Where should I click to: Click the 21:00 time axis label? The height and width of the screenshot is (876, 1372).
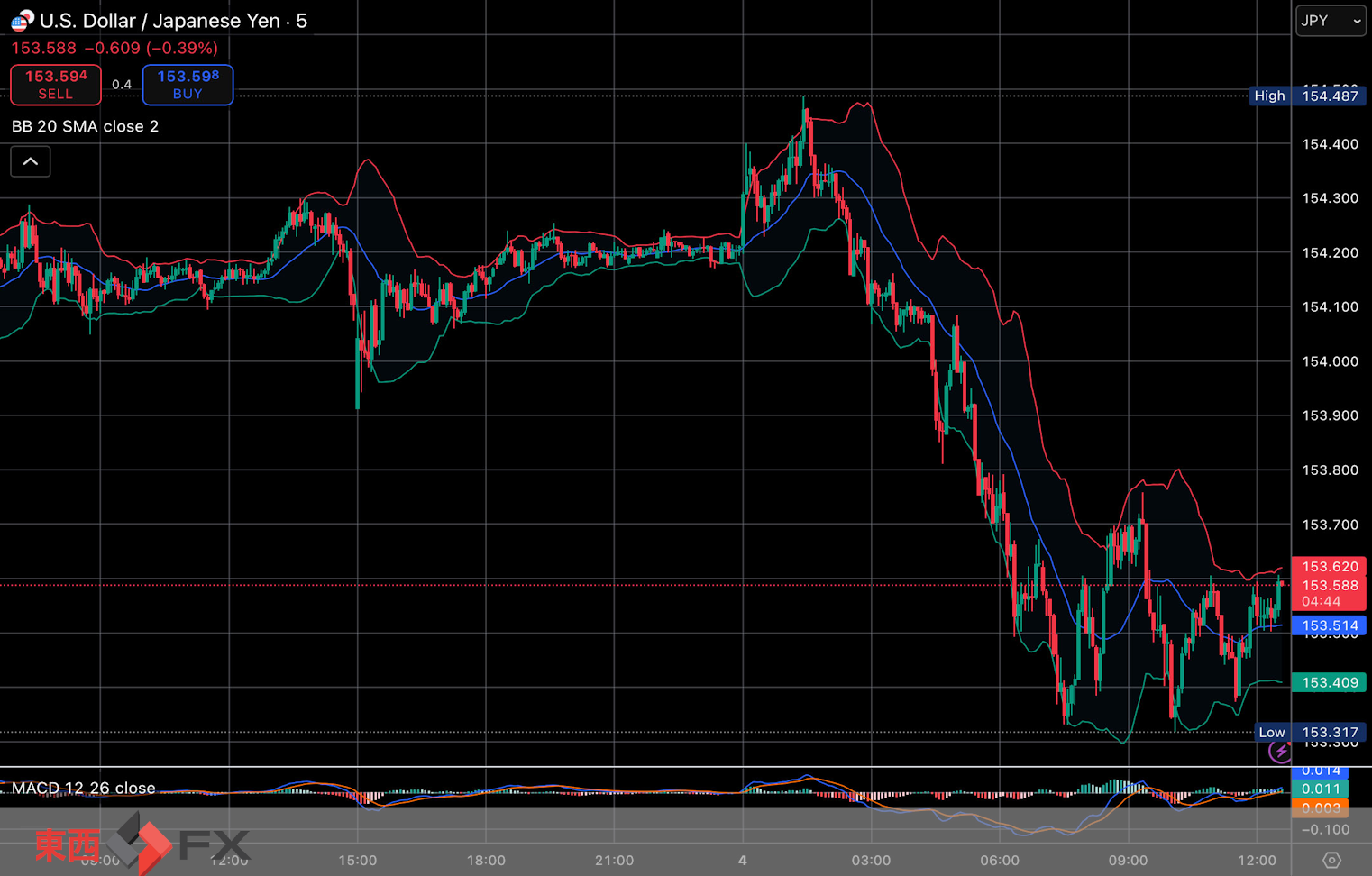click(x=614, y=860)
